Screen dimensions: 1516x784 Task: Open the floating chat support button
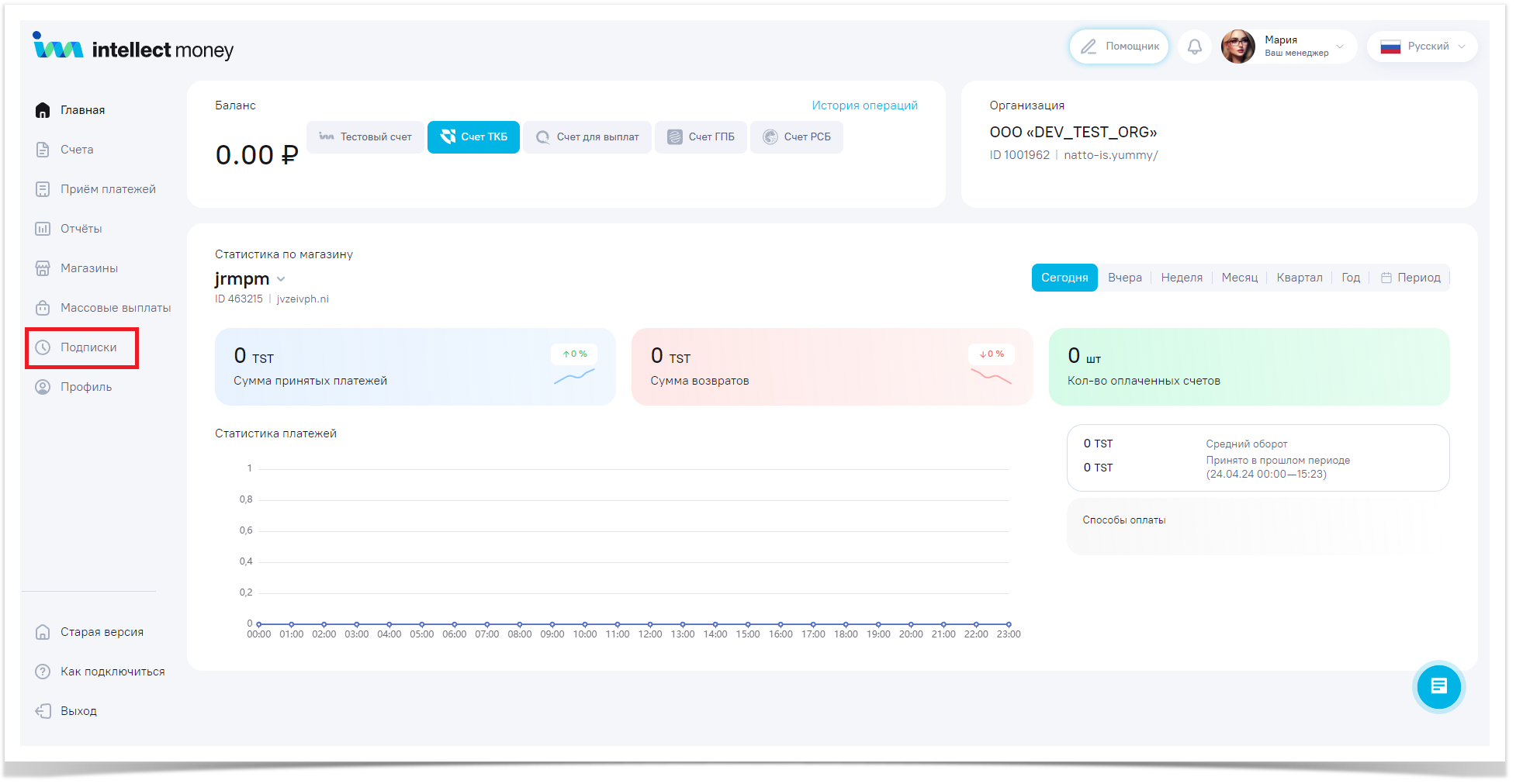click(1438, 686)
